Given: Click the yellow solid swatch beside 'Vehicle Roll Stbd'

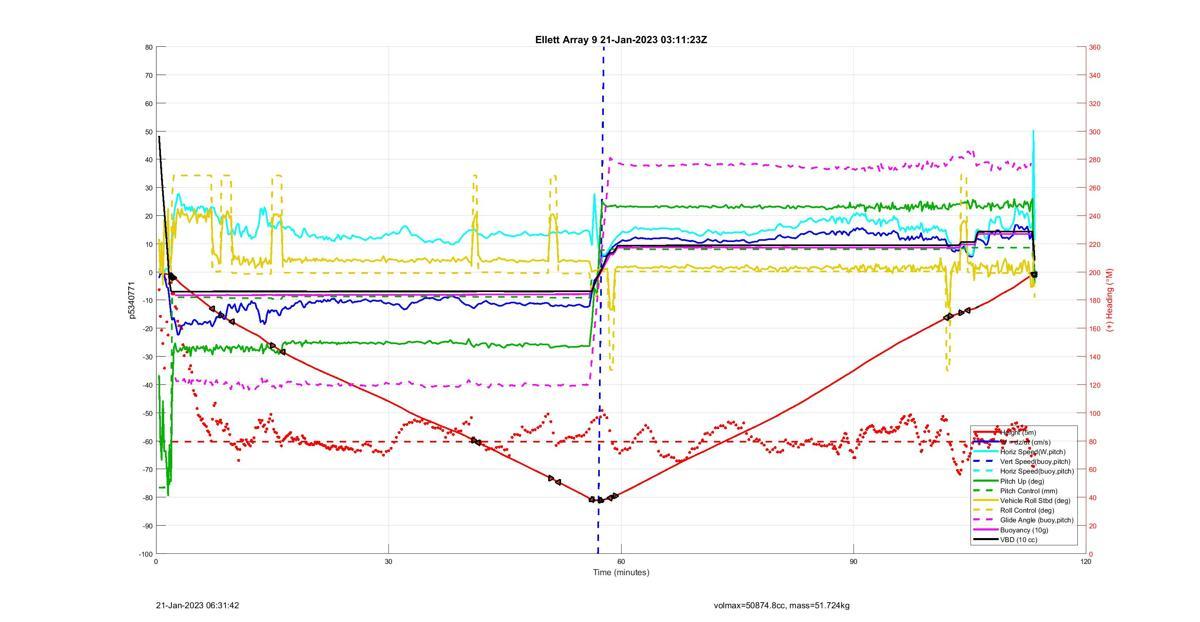Looking at the screenshot, I should click(985, 501).
